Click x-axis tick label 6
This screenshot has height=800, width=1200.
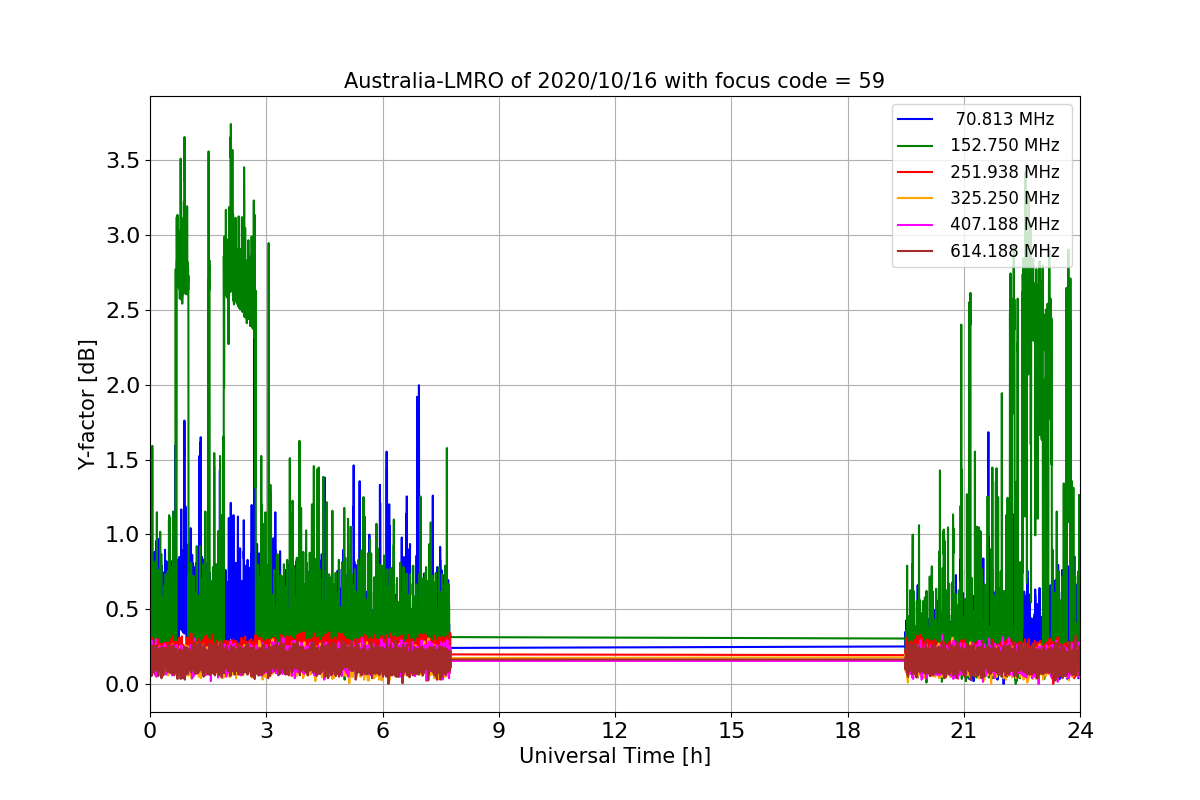coord(382,731)
